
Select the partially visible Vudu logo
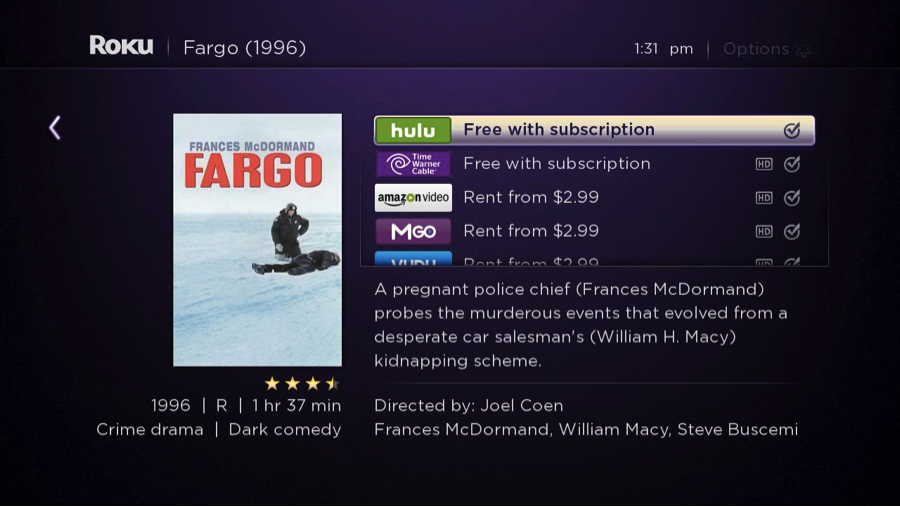coord(413,258)
